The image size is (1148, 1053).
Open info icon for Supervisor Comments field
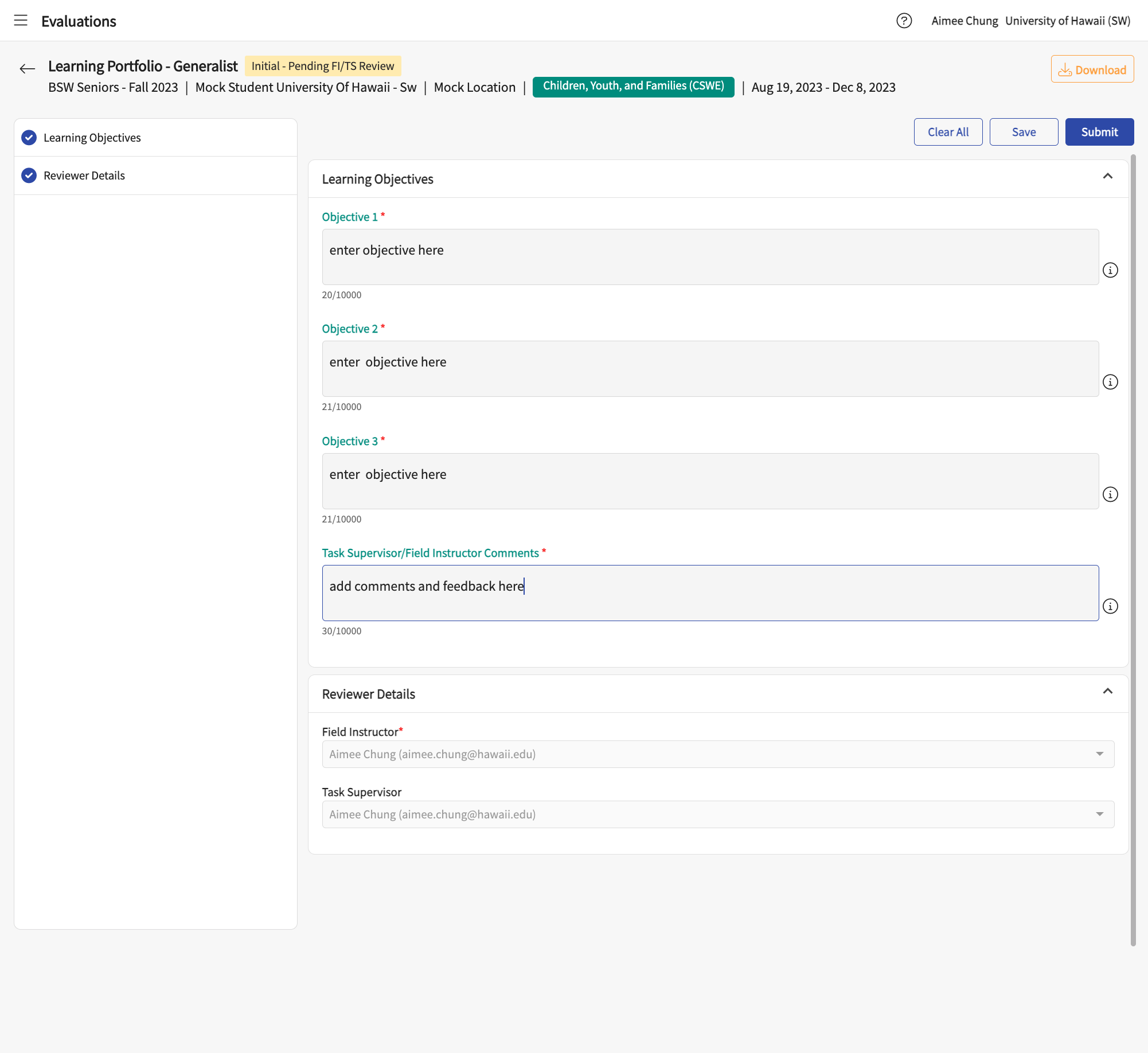[1110, 606]
